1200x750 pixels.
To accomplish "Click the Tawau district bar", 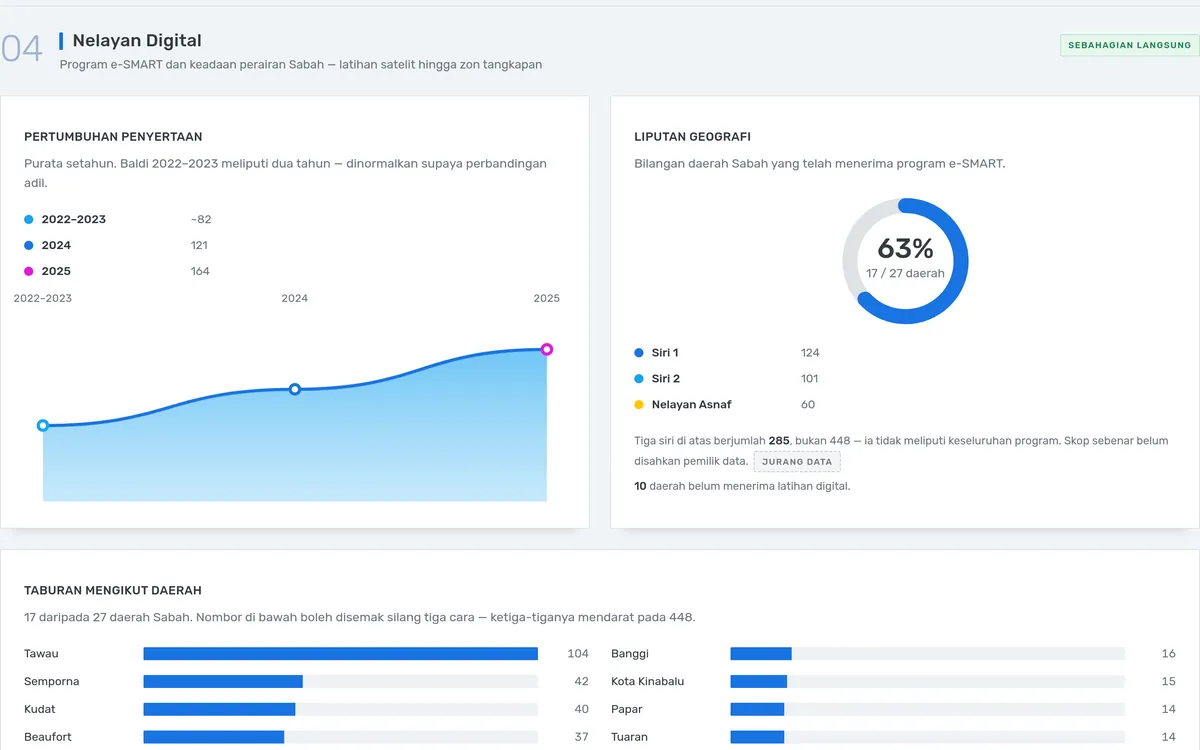I will [x=341, y=654].
